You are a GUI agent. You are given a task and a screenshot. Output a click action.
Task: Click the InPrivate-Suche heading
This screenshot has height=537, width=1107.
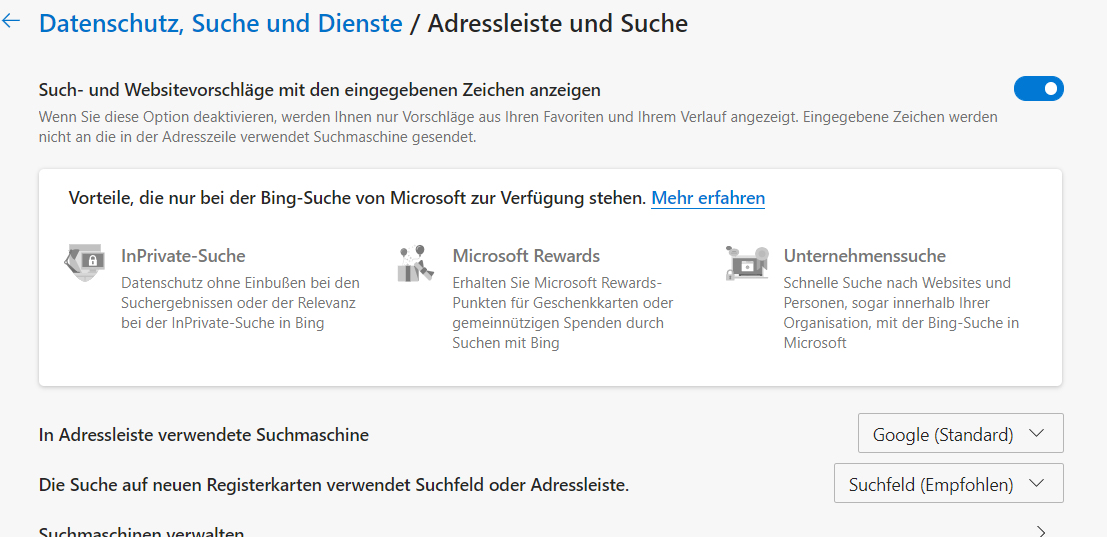coord(183,256)
